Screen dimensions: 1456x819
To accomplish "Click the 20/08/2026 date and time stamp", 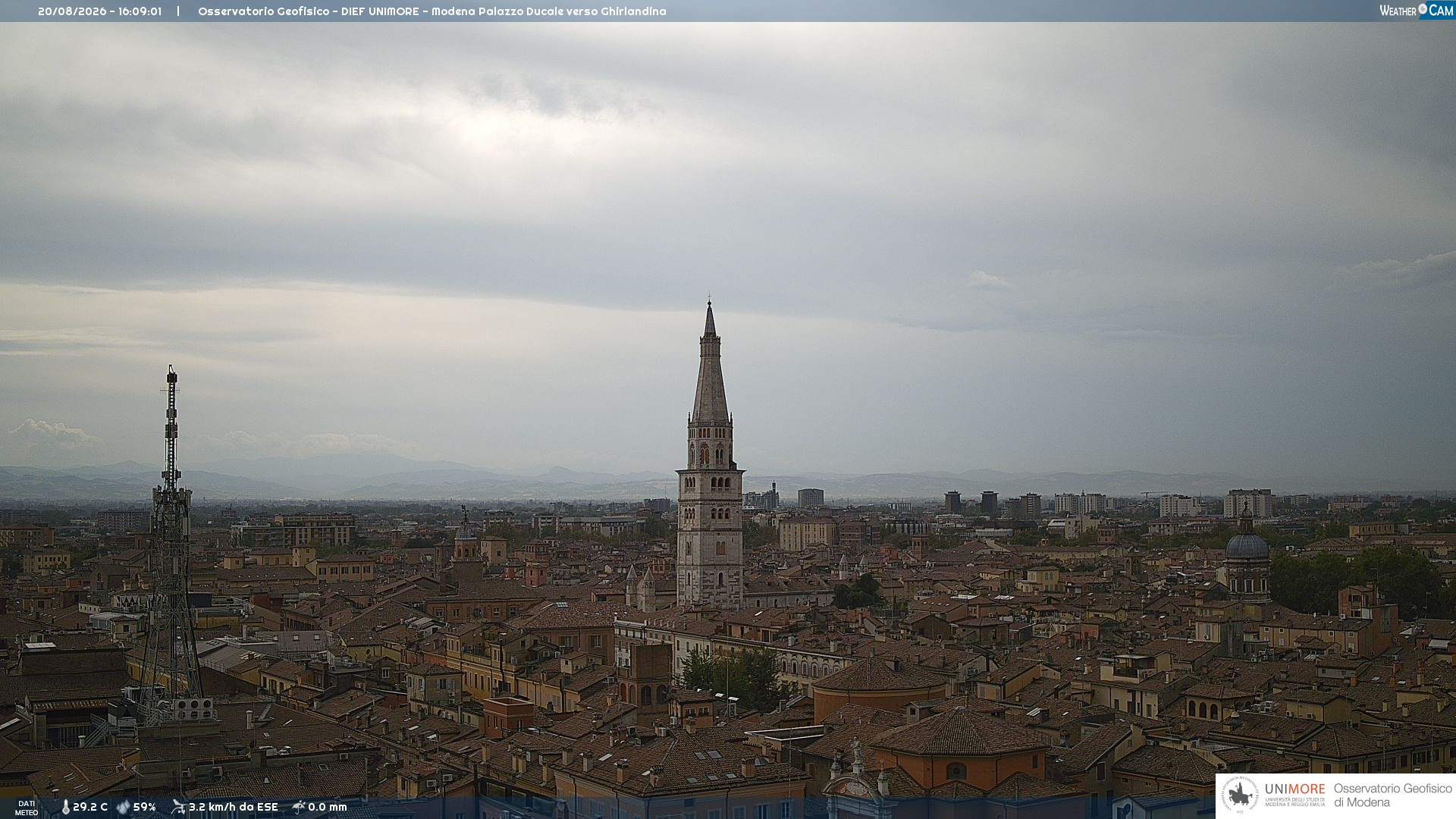I will coord(99,11).
